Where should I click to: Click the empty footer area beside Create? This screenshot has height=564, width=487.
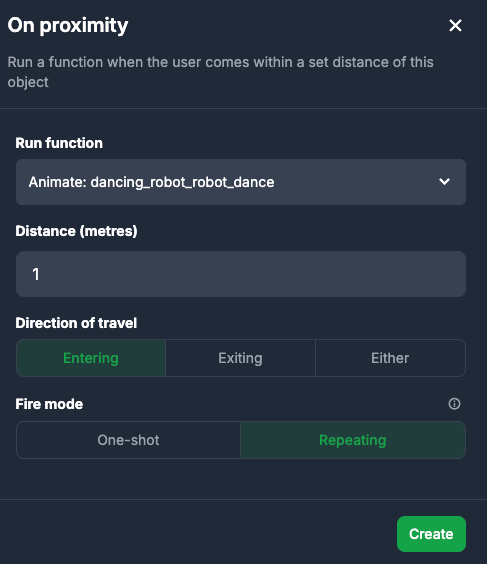coord(198,534)
